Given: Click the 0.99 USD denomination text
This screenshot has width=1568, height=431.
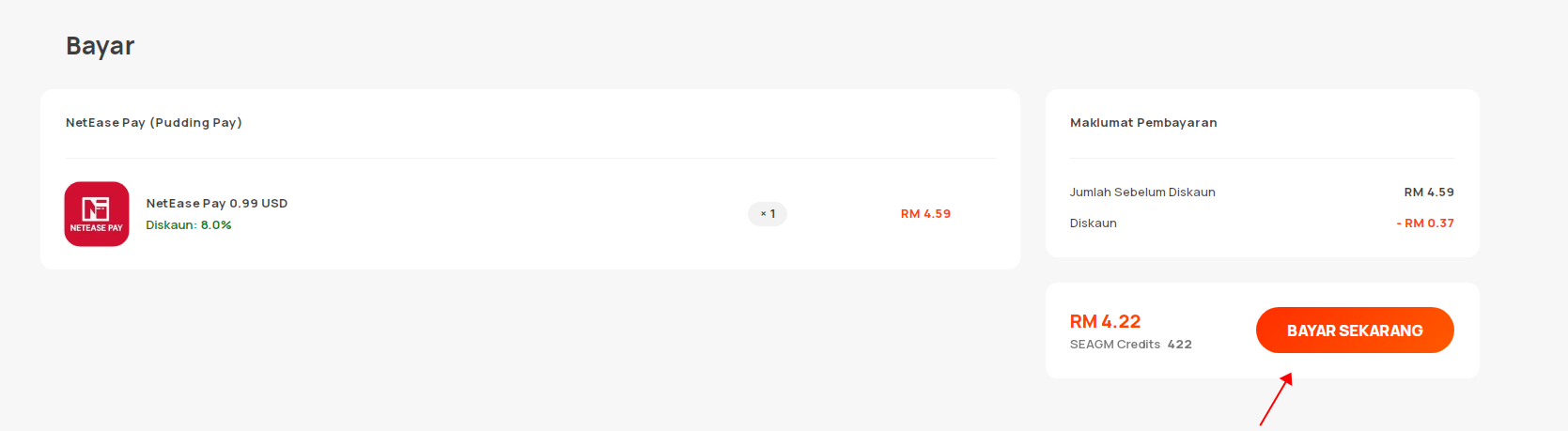Looking at the screenshot, I should (258, 203).
